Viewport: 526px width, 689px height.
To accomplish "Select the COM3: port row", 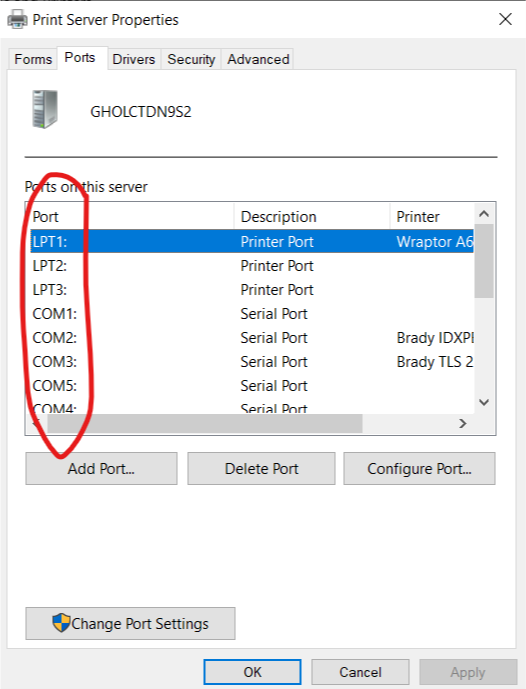I will 252,362.
